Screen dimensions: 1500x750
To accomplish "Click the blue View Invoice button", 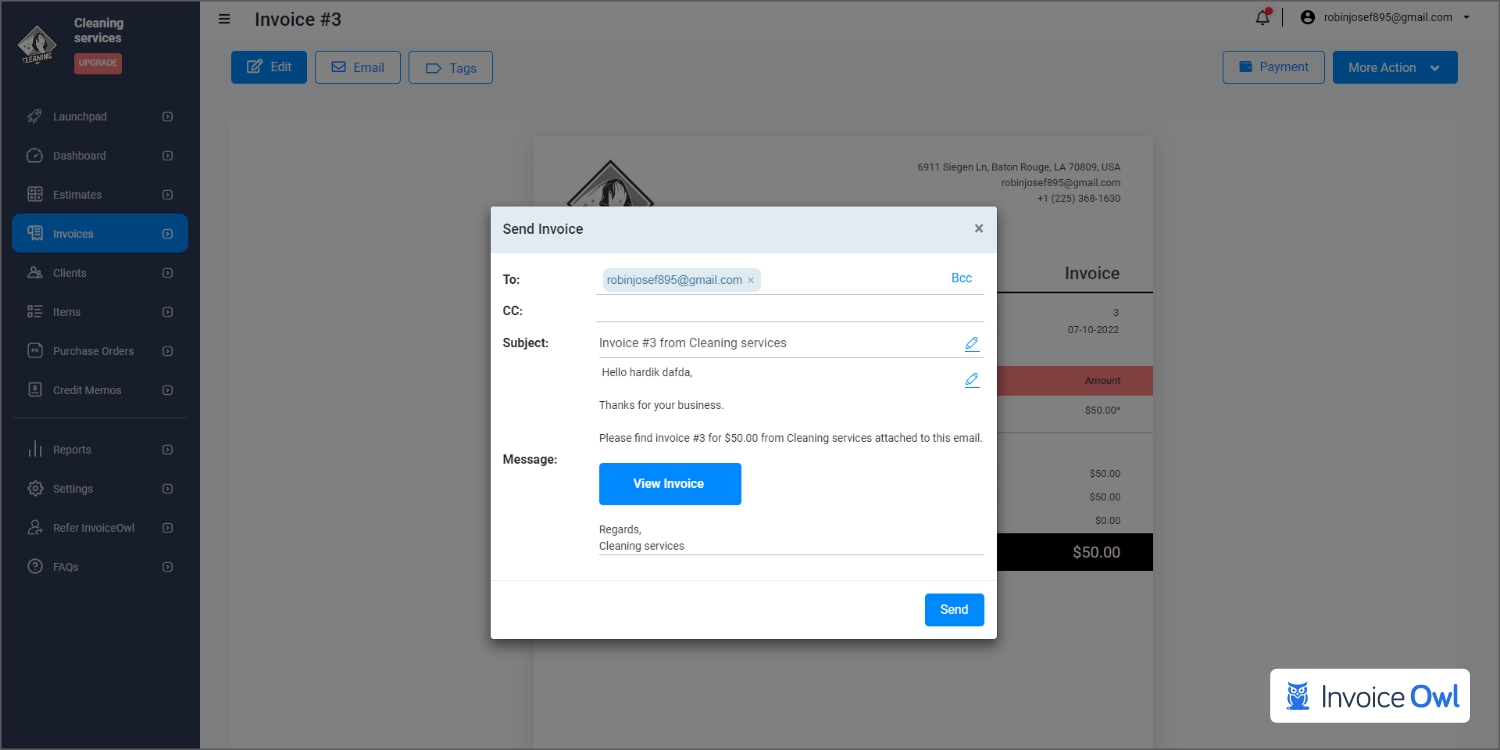I will pyautogui.click(x=669, y=484).
